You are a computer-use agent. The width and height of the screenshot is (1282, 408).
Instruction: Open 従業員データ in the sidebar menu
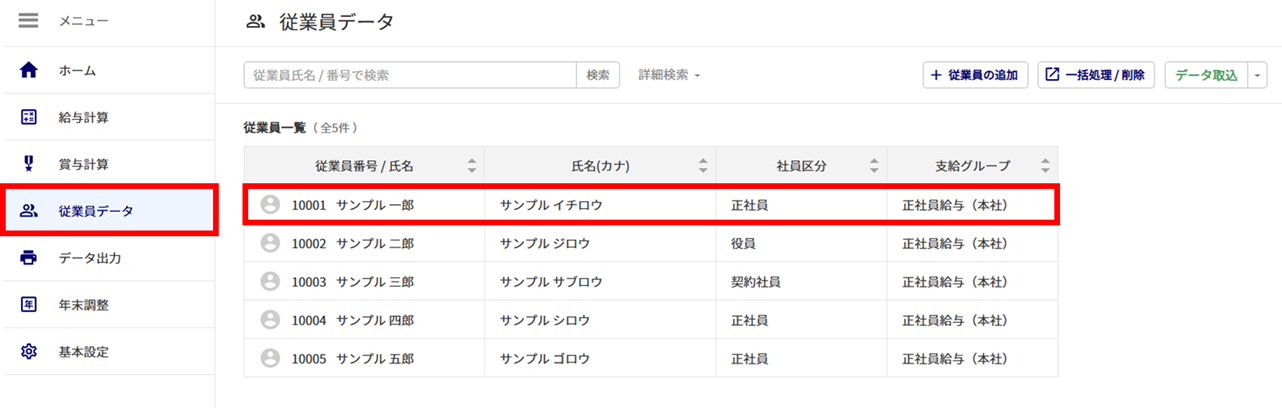tap(96, 210)
